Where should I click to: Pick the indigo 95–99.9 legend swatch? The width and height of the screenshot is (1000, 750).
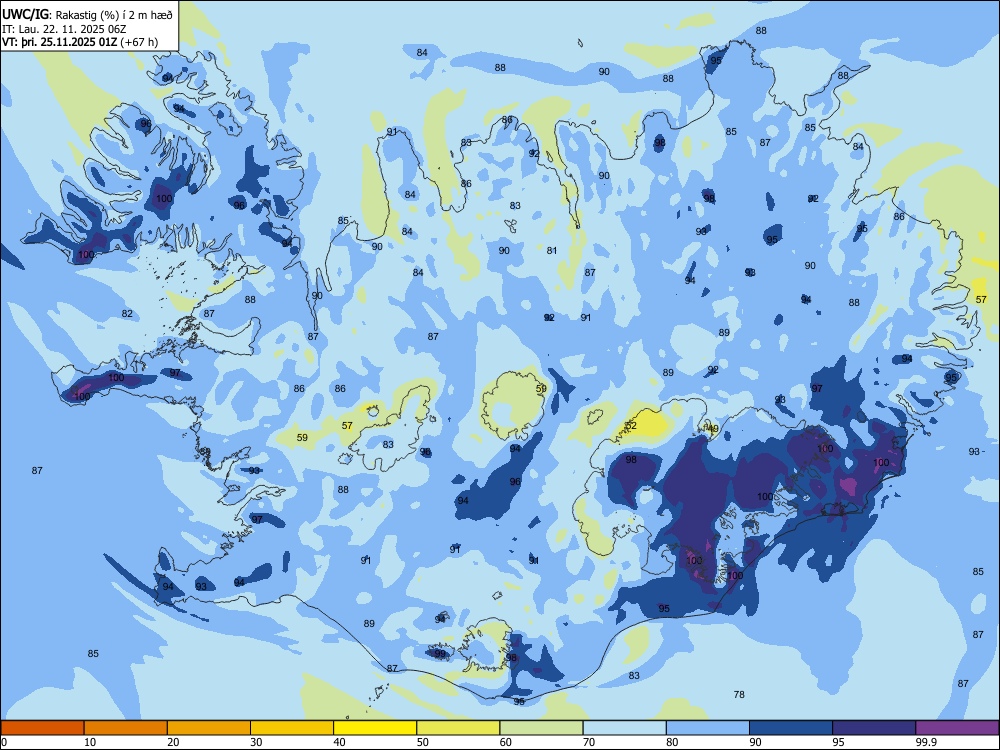(x=874, y=728)
